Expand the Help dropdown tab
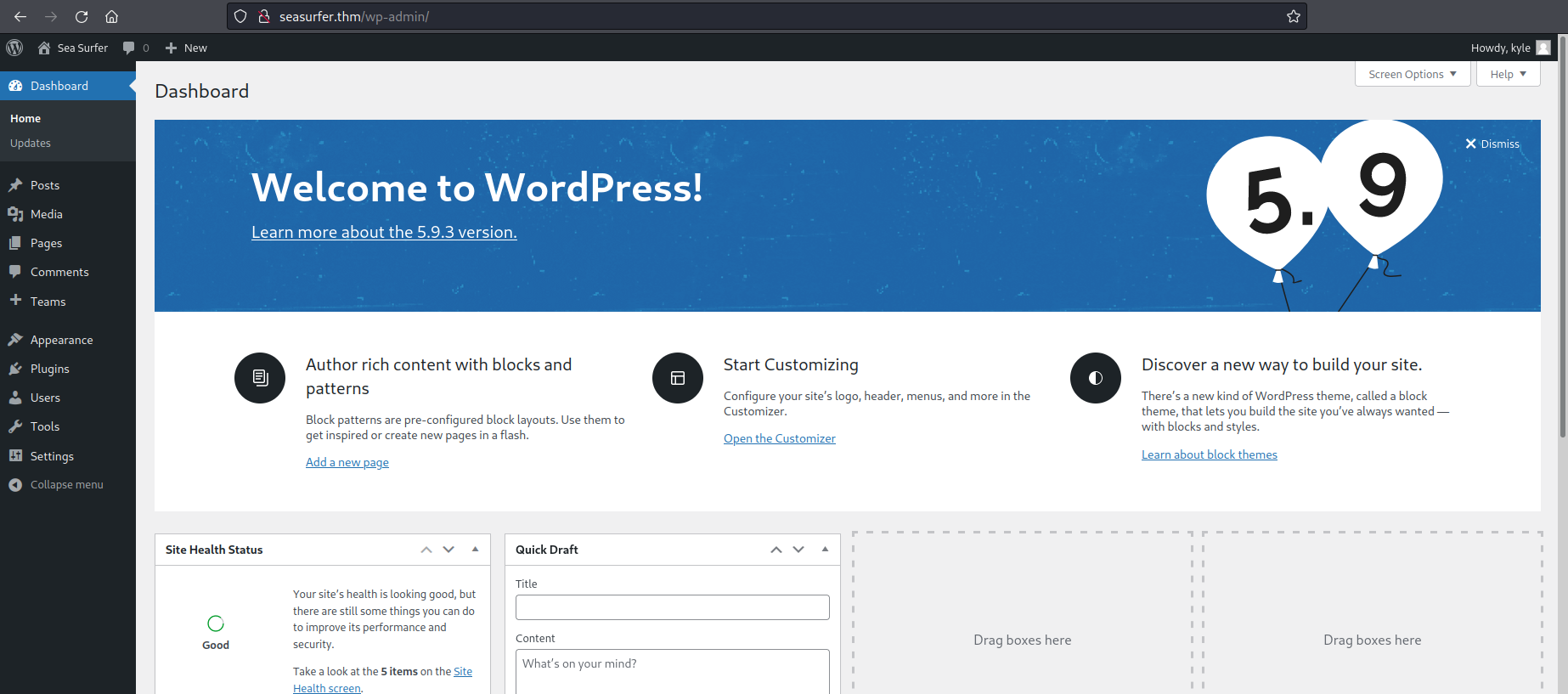1568x694 pixels. tap(1508, 74)
